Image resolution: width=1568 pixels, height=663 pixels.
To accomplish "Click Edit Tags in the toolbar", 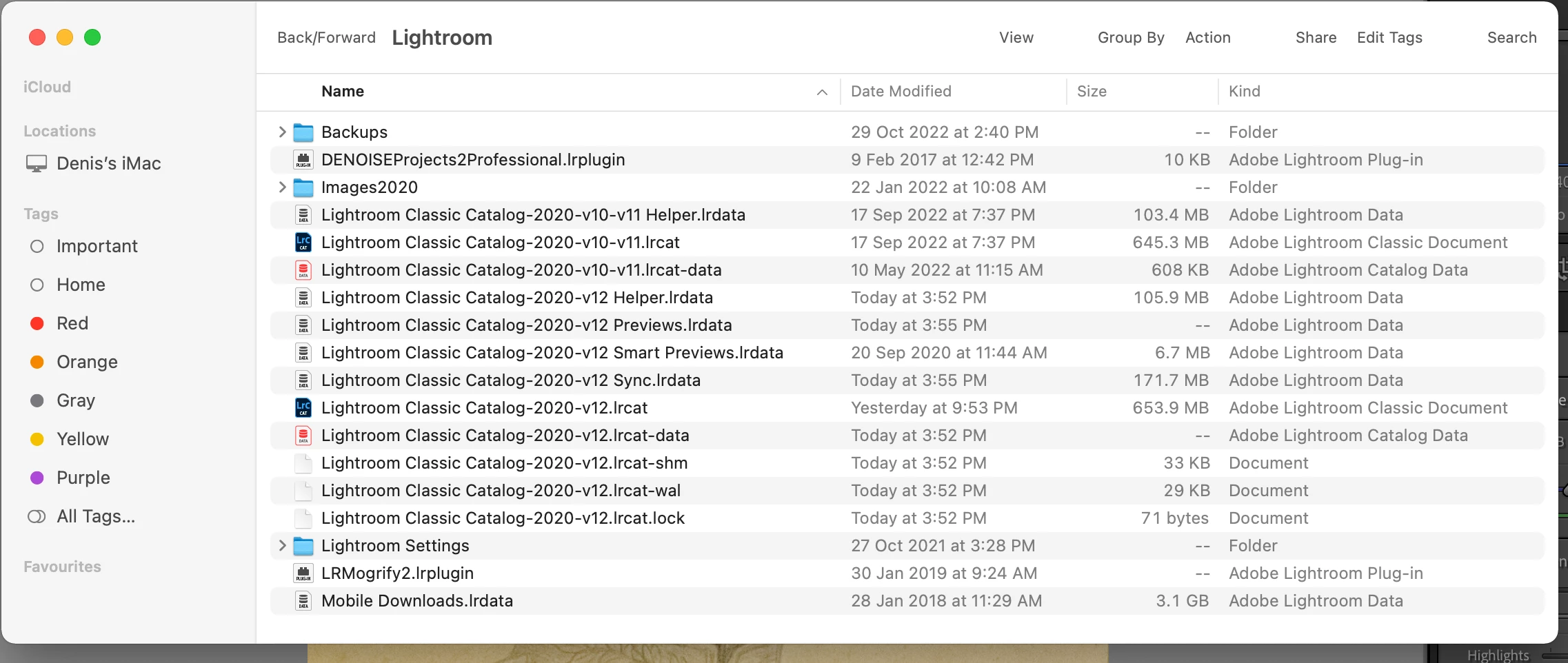I will [x=1389, y=38].
